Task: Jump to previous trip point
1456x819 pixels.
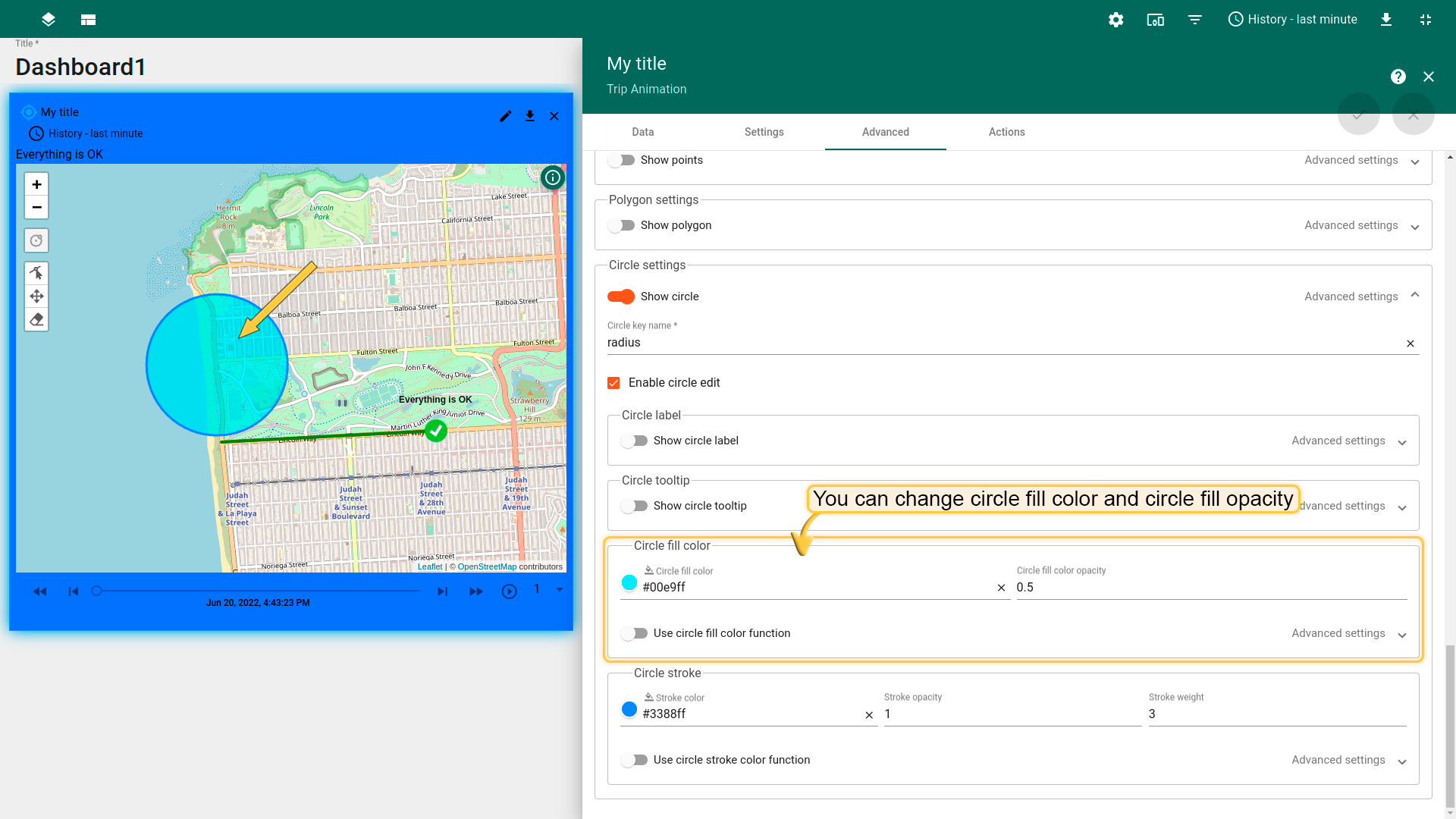Action: (74, 591)
